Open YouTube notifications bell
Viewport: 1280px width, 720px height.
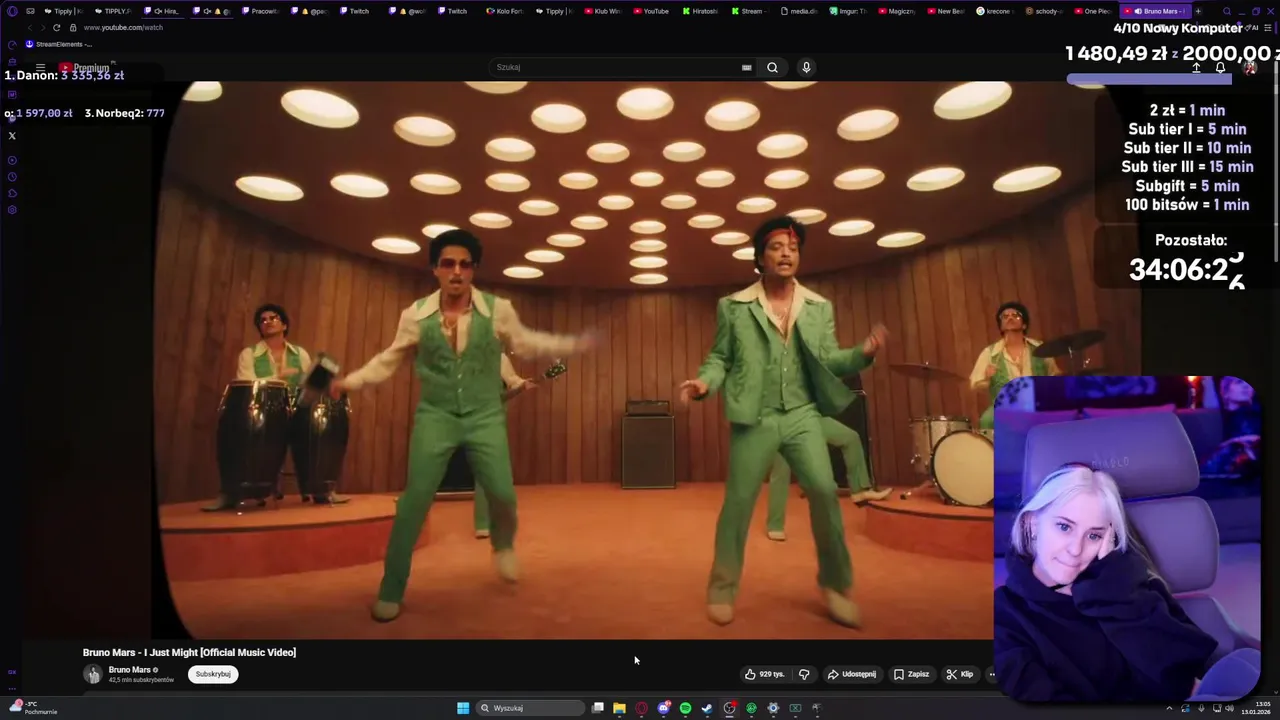click(x=1220, y=68)
